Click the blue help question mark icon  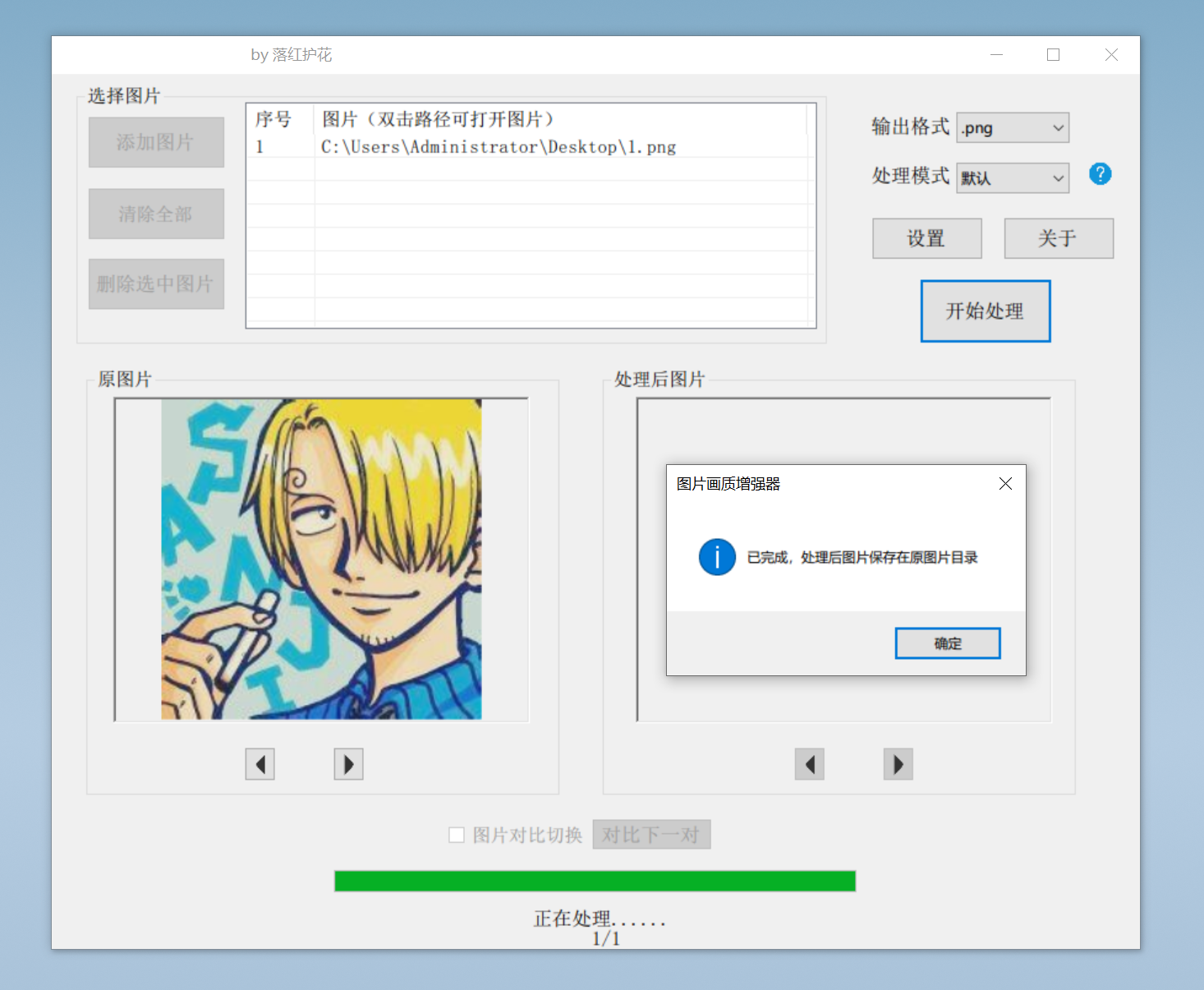[1100, 174]
